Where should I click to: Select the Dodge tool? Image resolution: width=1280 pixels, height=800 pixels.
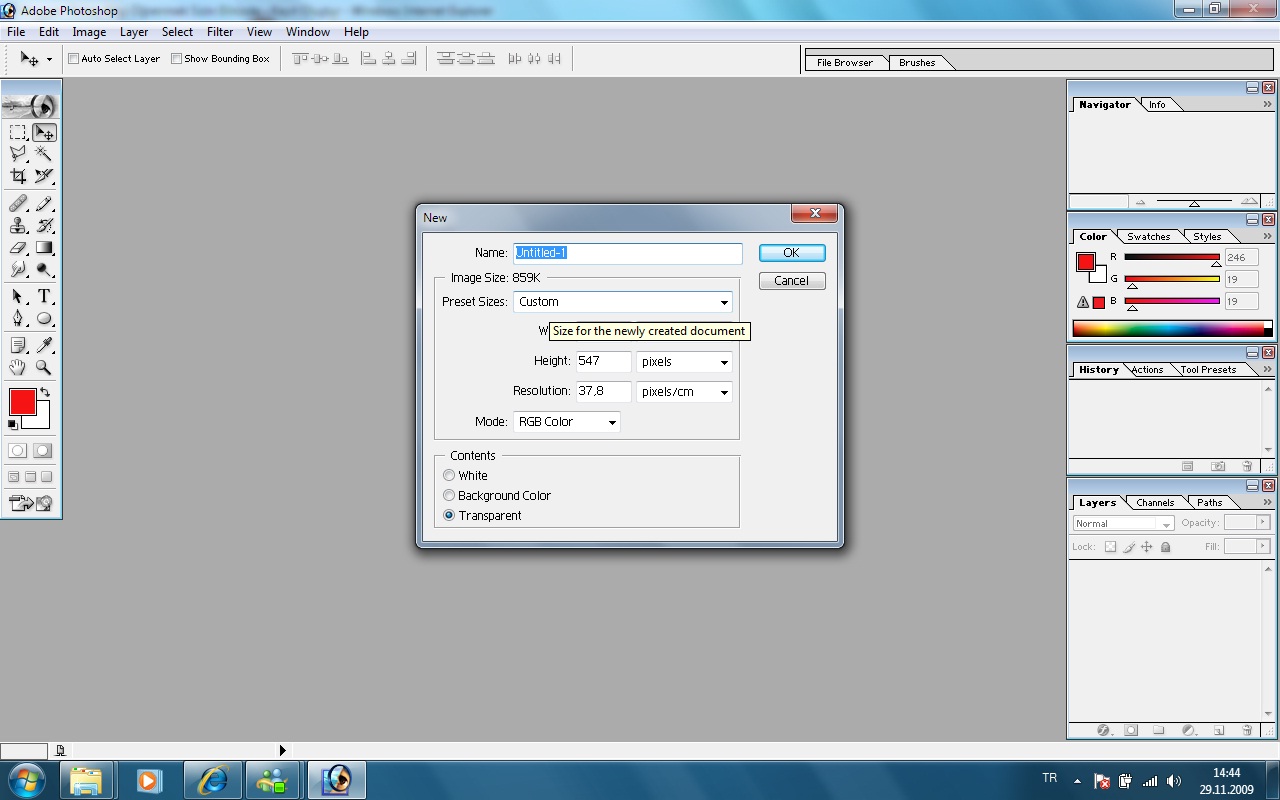click(44, 269)
